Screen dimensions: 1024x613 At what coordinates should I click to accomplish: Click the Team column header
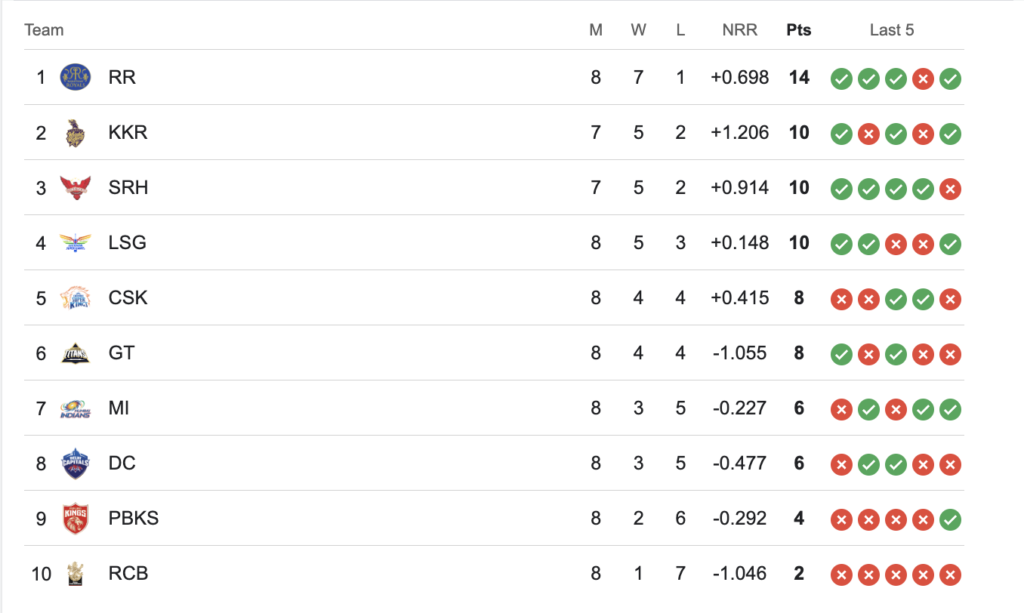click(x=44, y=30)
